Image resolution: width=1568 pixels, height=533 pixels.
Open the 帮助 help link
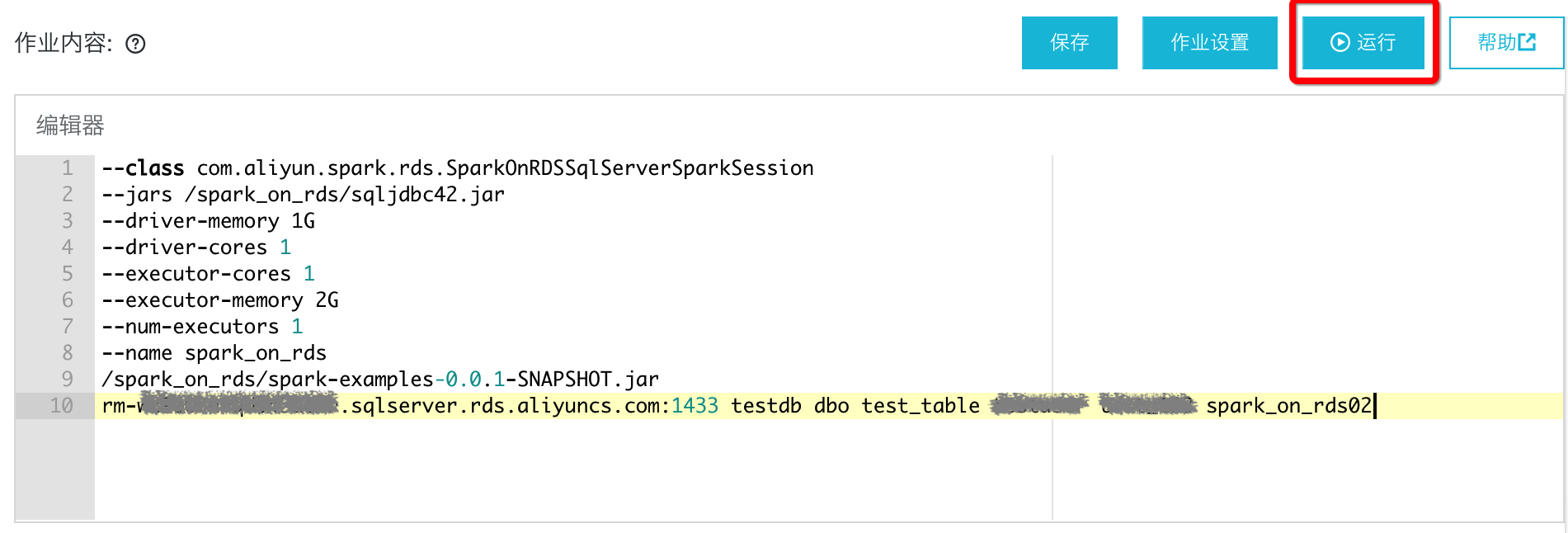point(1506,42)
